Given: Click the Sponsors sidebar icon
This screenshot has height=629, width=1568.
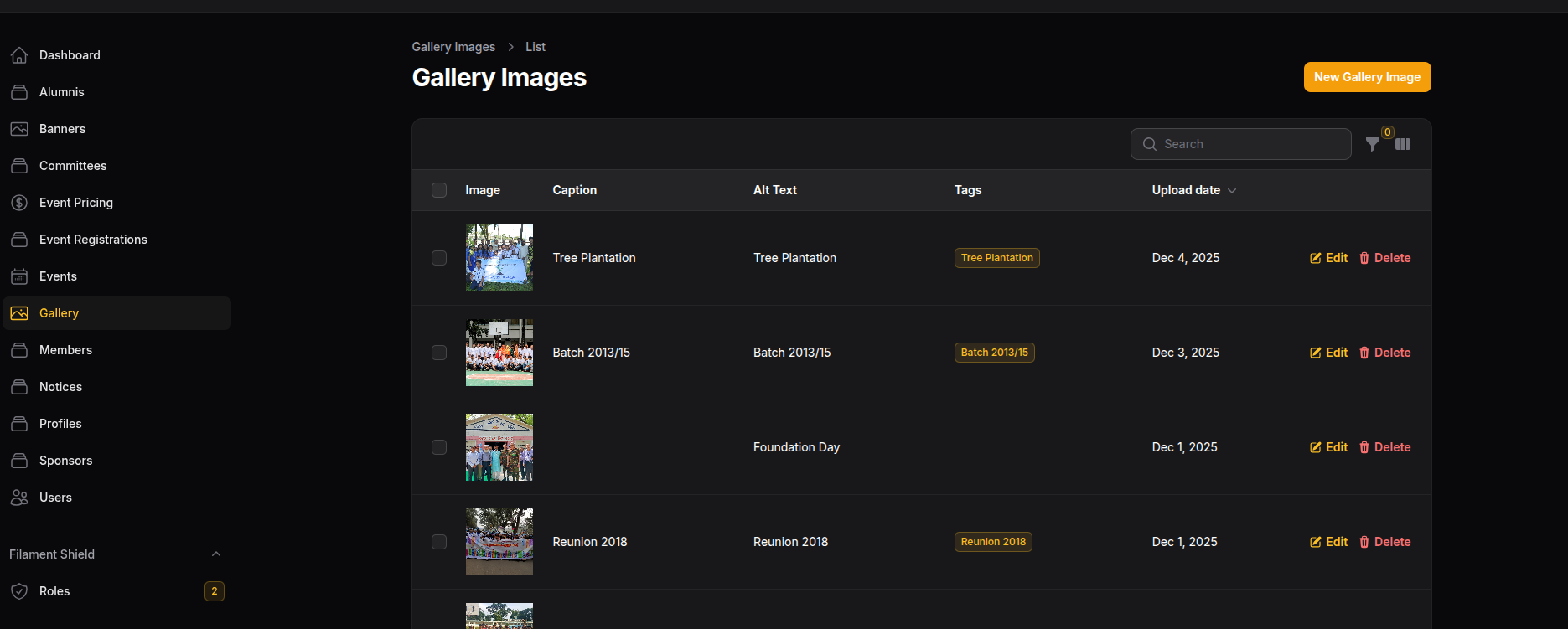Looking at the screenshot, I should 19,461.
